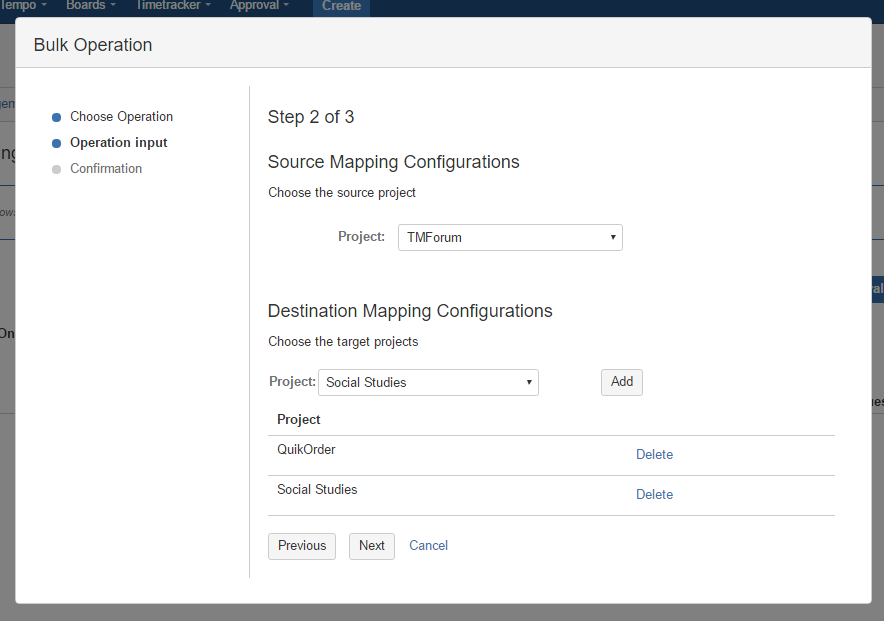The image size is (884, 621).
Task: Cancel the bulk operation
Action: (x=428, y=546)
